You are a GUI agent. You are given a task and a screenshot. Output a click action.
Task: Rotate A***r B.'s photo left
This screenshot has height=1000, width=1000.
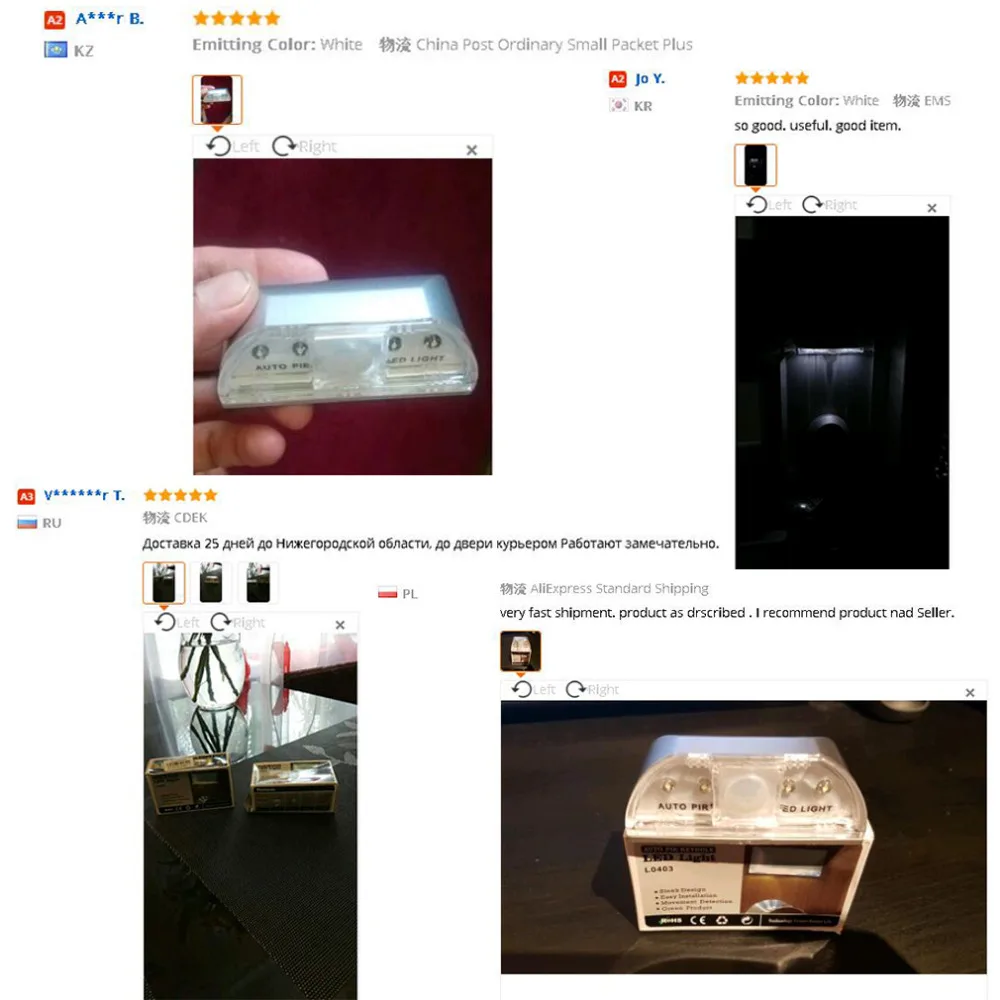[x=233, y=146]
